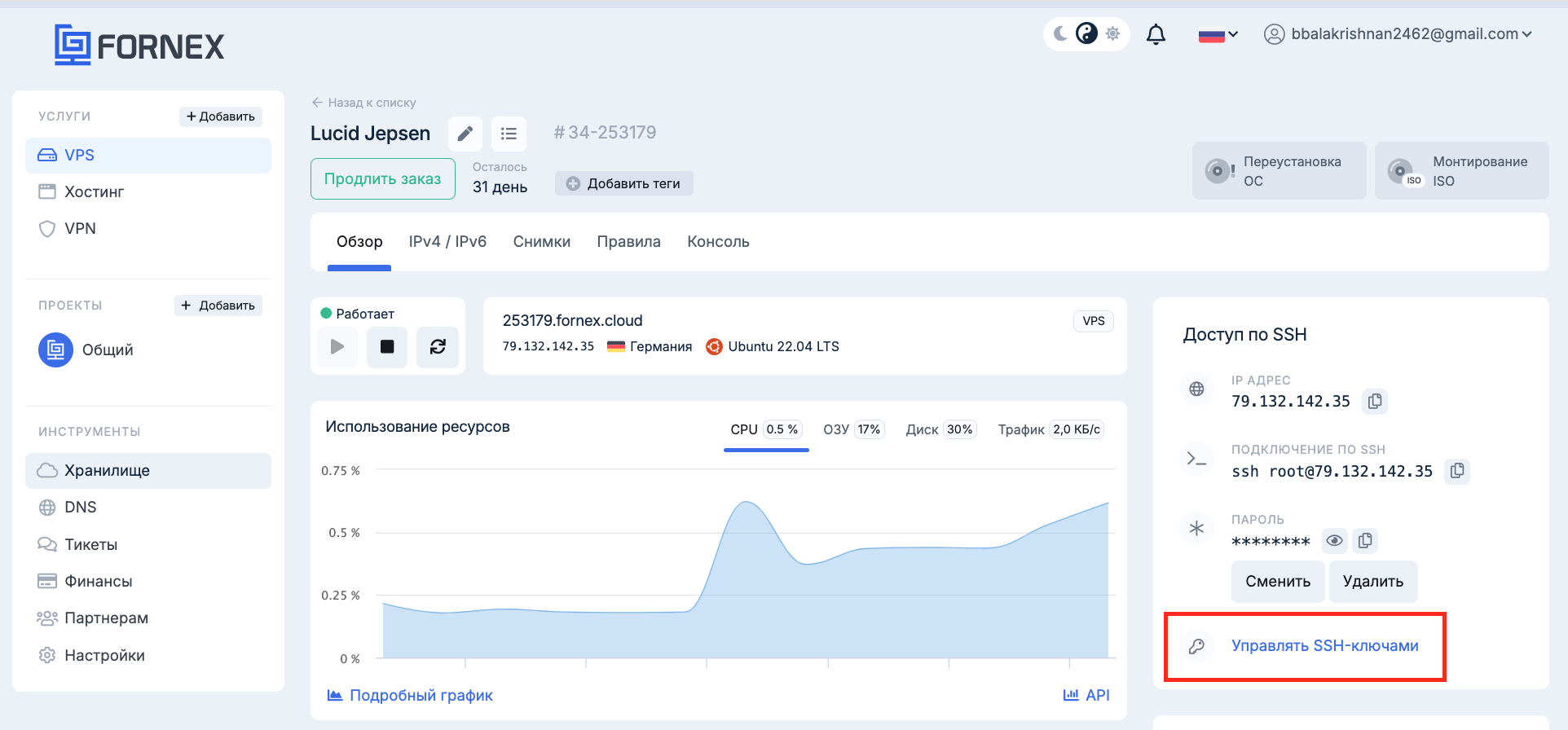Switch to the Снимки tab
Screen dimensions: 1568x730
tap(542, 242)
